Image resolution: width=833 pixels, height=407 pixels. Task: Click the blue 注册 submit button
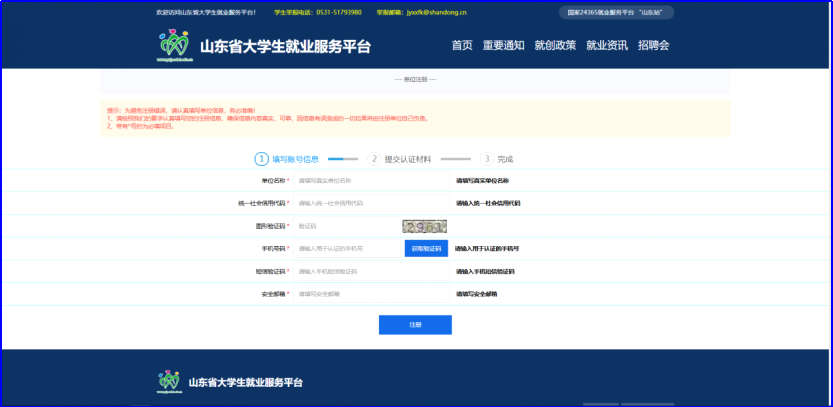tap(415, 325)
